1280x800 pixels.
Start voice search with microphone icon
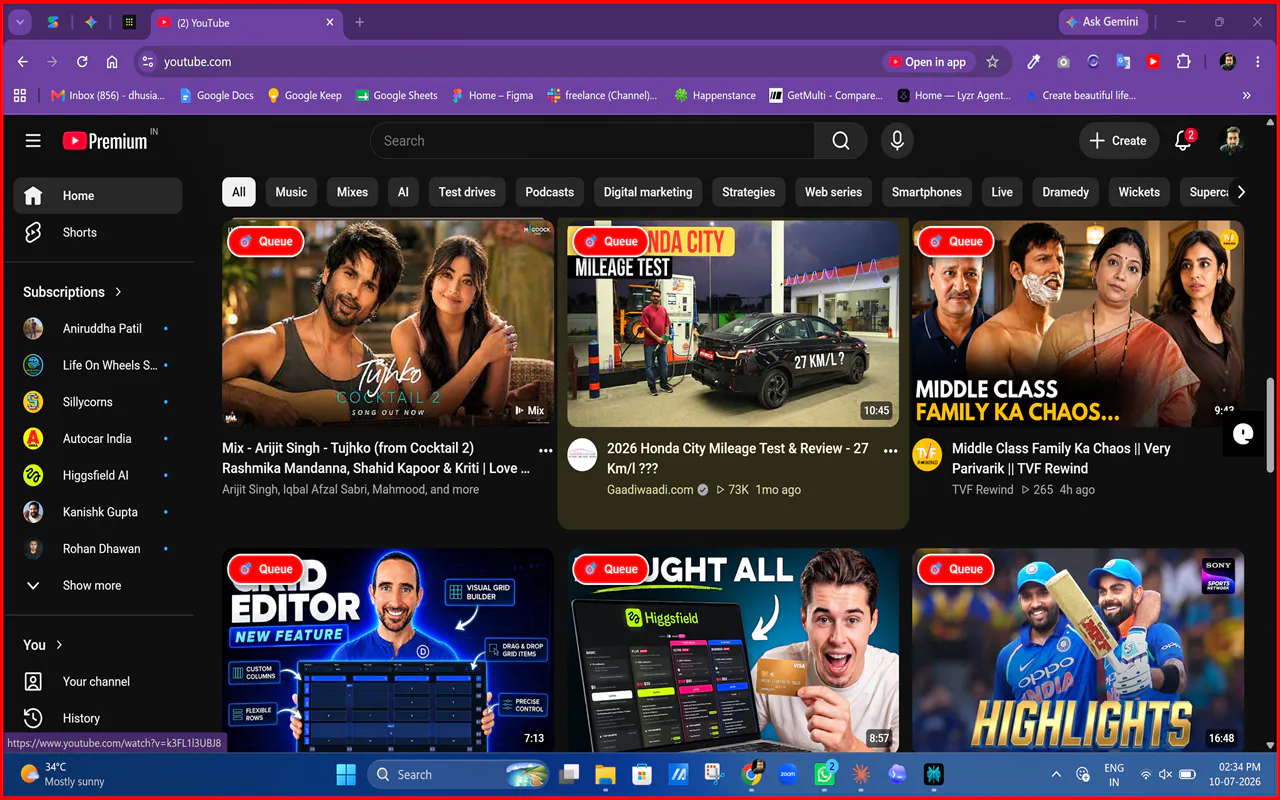897,141
